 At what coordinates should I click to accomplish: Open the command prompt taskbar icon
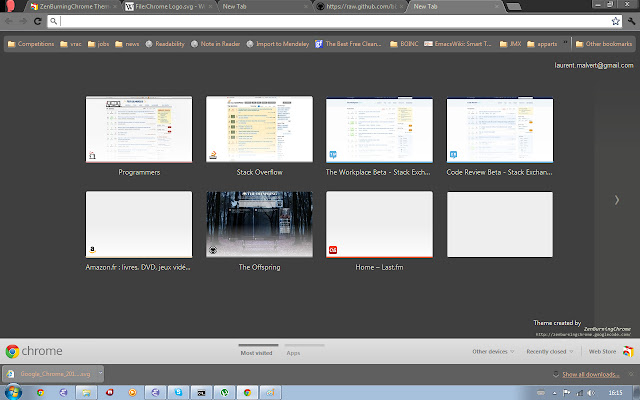click(201, 393)
